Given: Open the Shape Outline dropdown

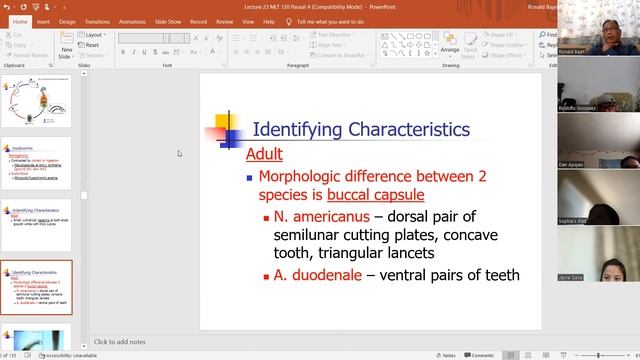Looking at the screenshot, I should pyautogui.click(x=504, y=45).
